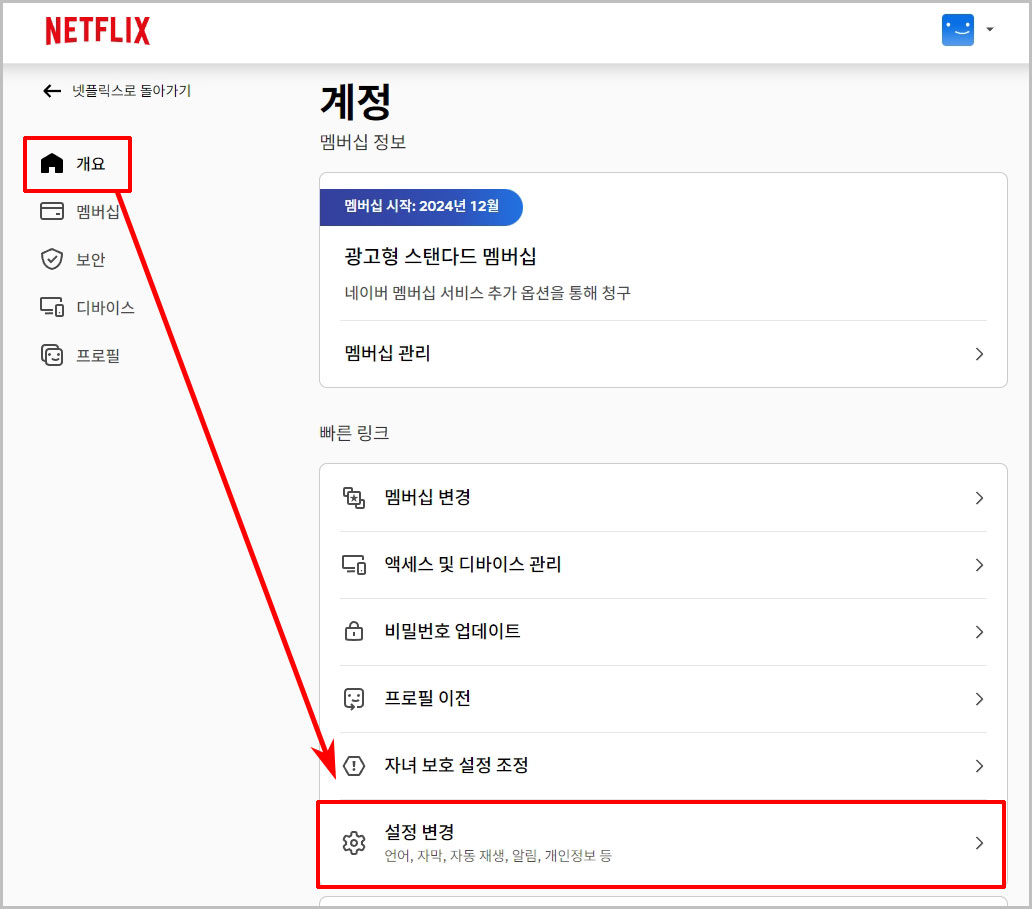The height and width of the screenshot is (909, 1032).
Task: Click the 멤버십 card icon in sidebar
Action: click(52, 211)
